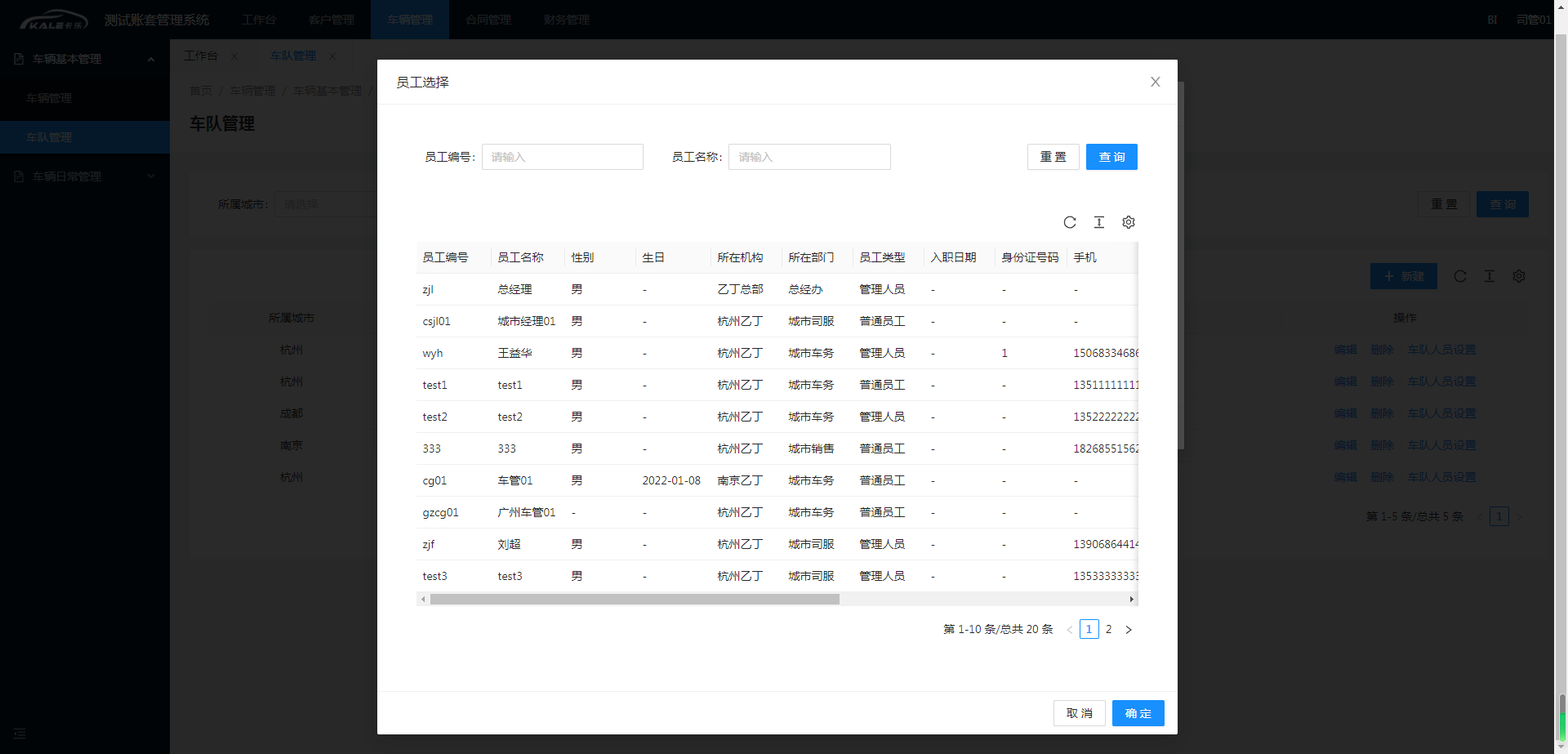This screenshot has width=1568, height=754.
Task: Click the 员工名称 column header
Action: (520, 257)
